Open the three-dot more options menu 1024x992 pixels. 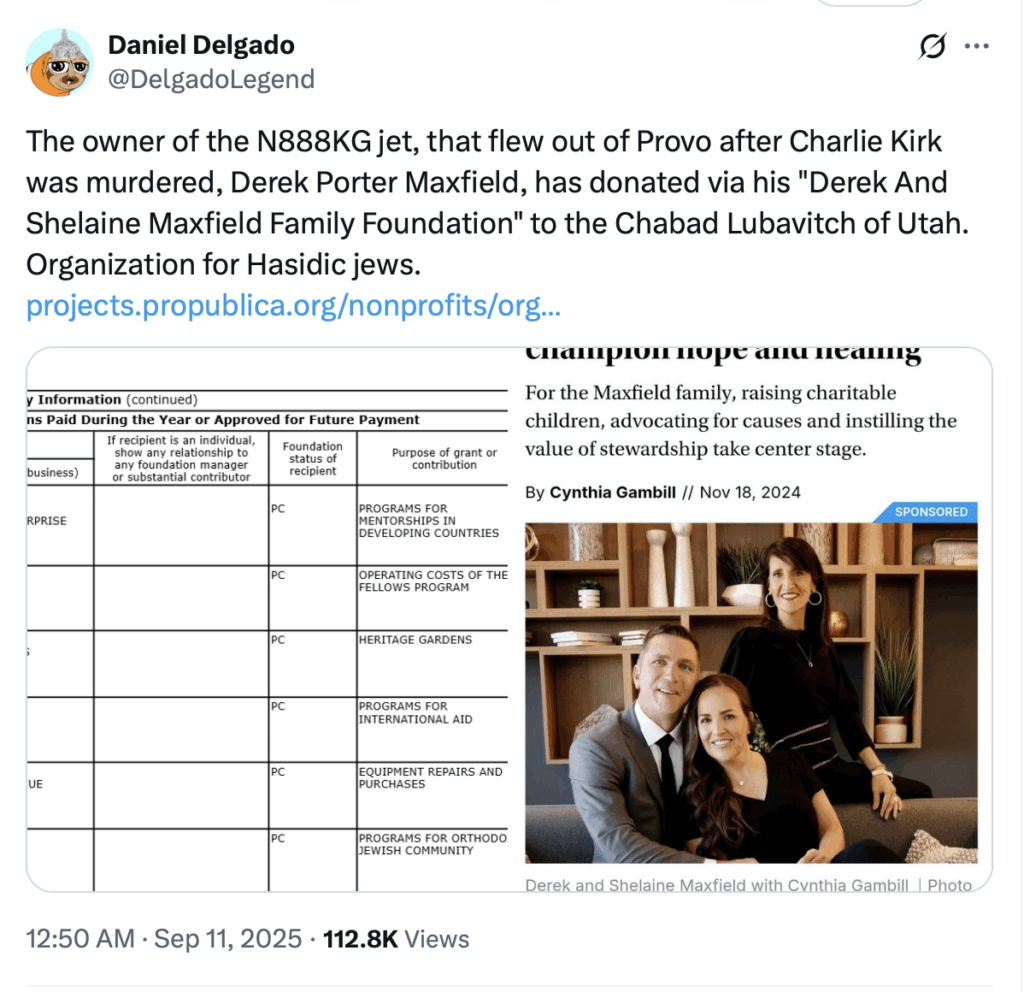pyautogui.click(x=976, y=47)
